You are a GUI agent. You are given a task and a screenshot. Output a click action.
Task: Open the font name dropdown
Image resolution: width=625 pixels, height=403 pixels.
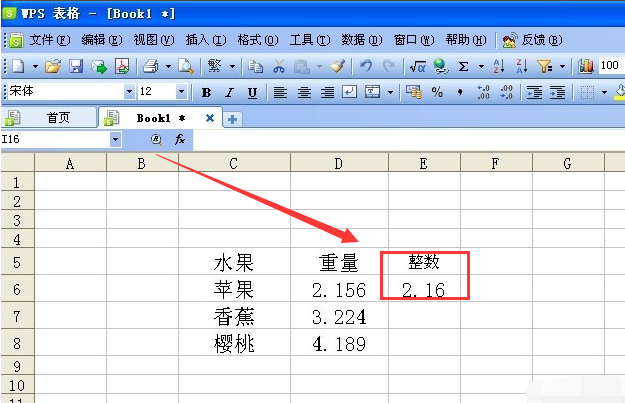tap(129, 92)
